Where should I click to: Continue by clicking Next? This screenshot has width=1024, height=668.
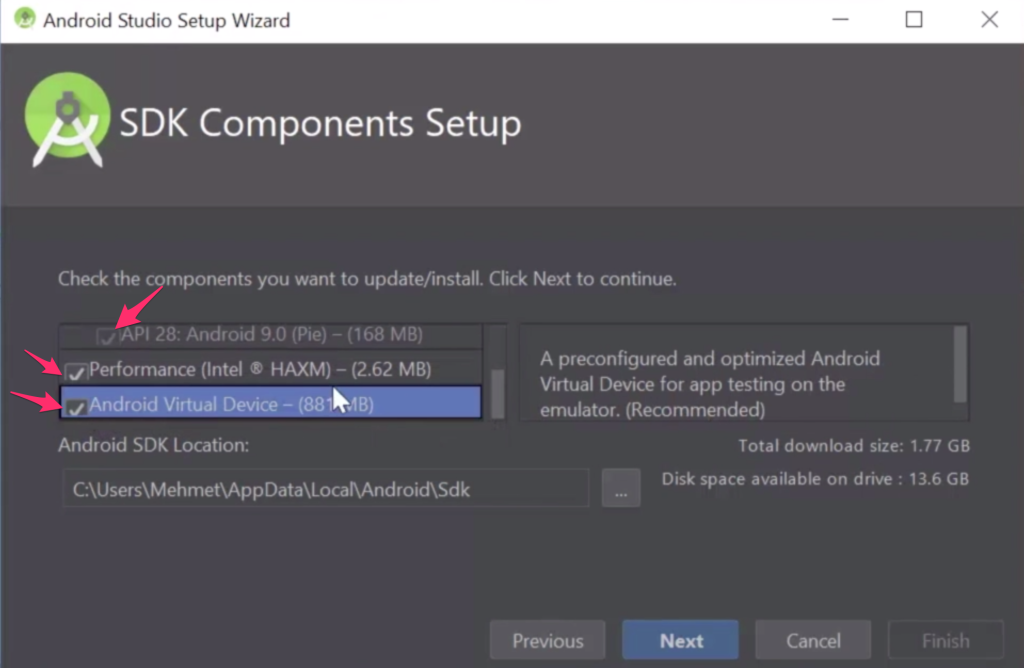click(x=680, y=640)
